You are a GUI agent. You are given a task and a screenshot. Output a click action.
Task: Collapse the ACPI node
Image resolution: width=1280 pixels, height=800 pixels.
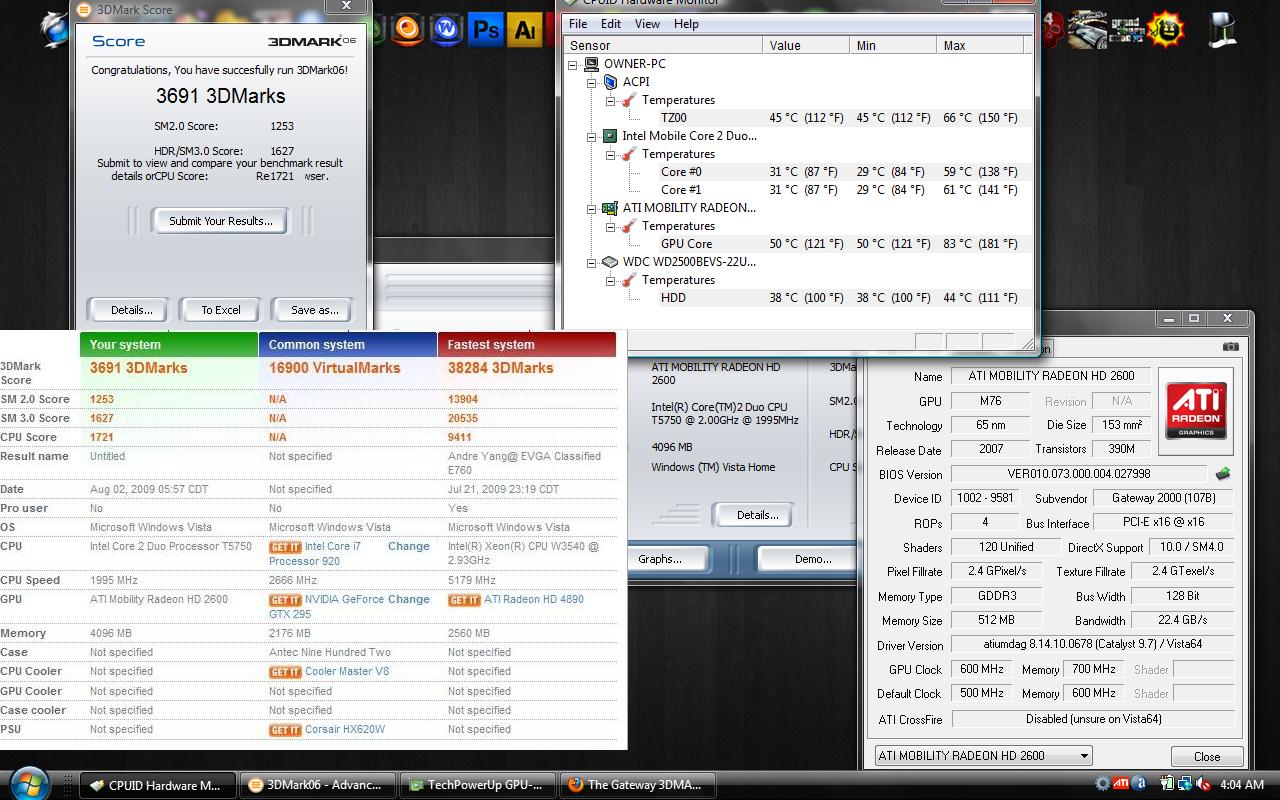[592, 82]
